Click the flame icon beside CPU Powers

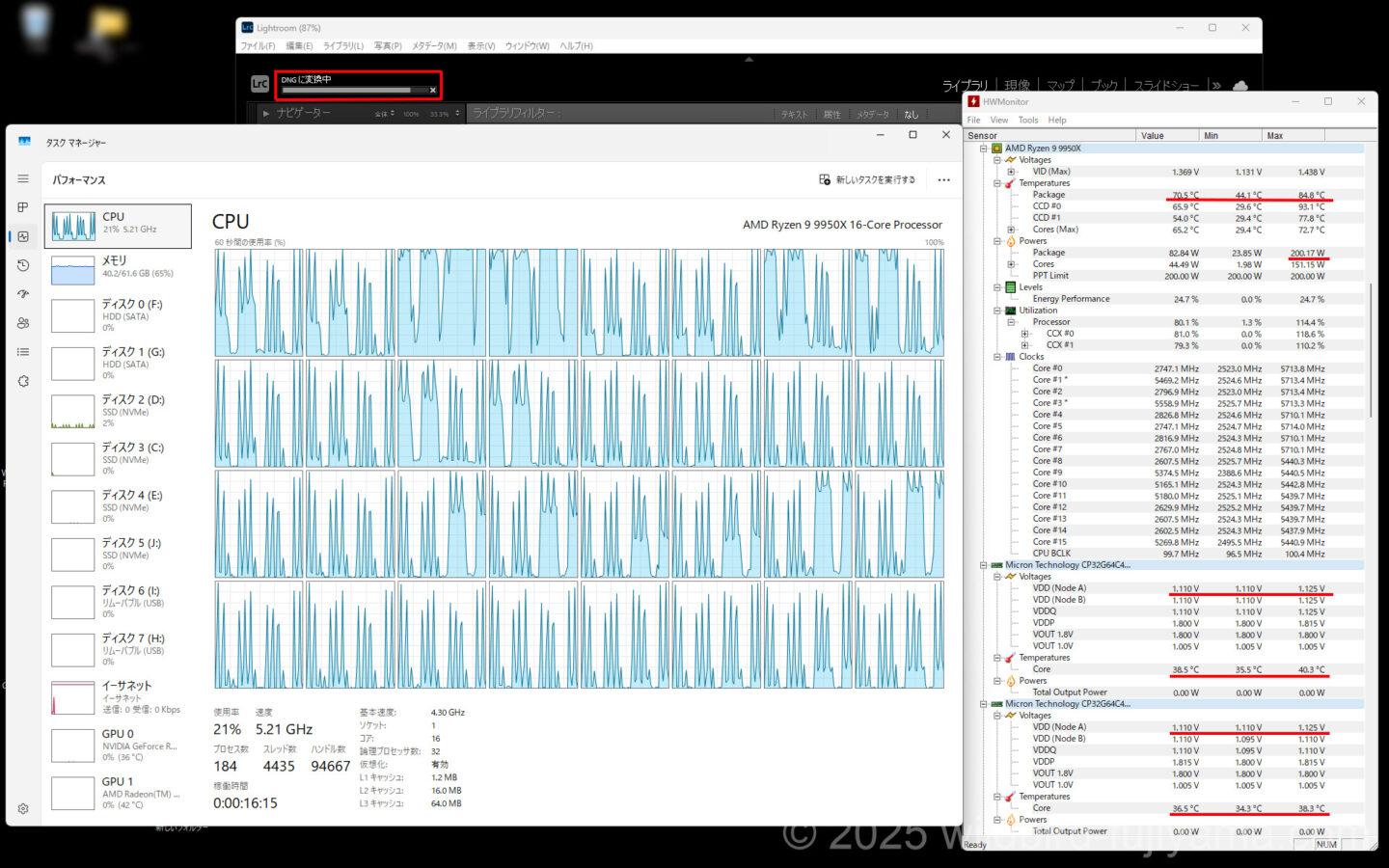[1011, 241]
